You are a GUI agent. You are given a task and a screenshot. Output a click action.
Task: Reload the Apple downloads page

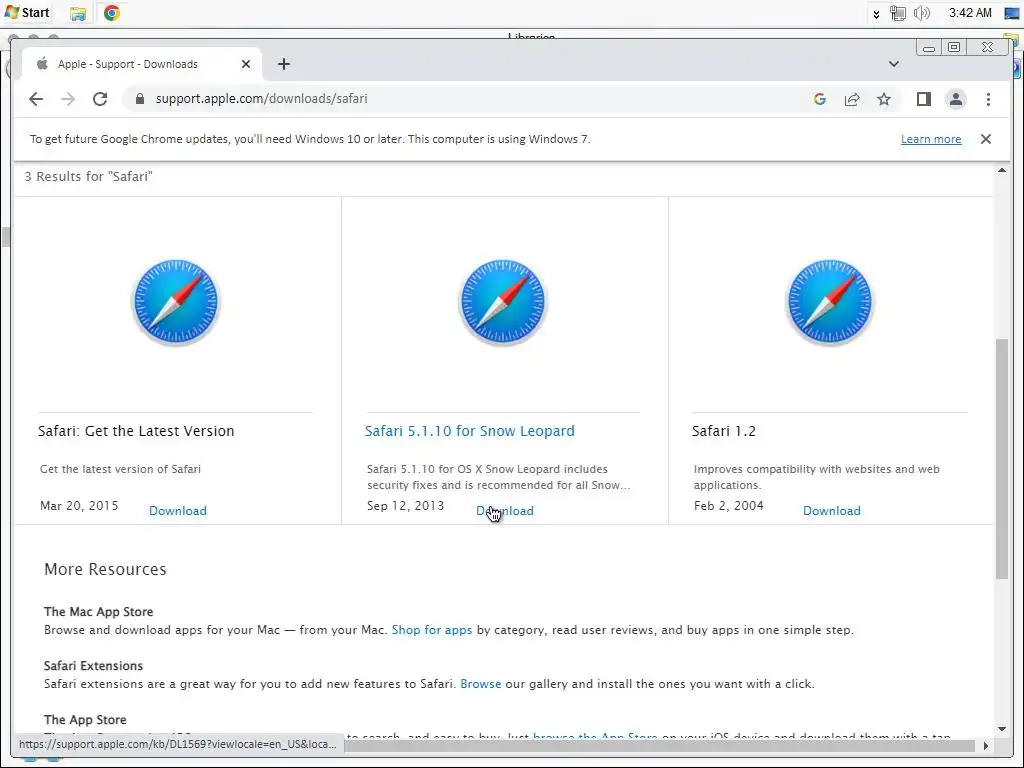[100, 99]
